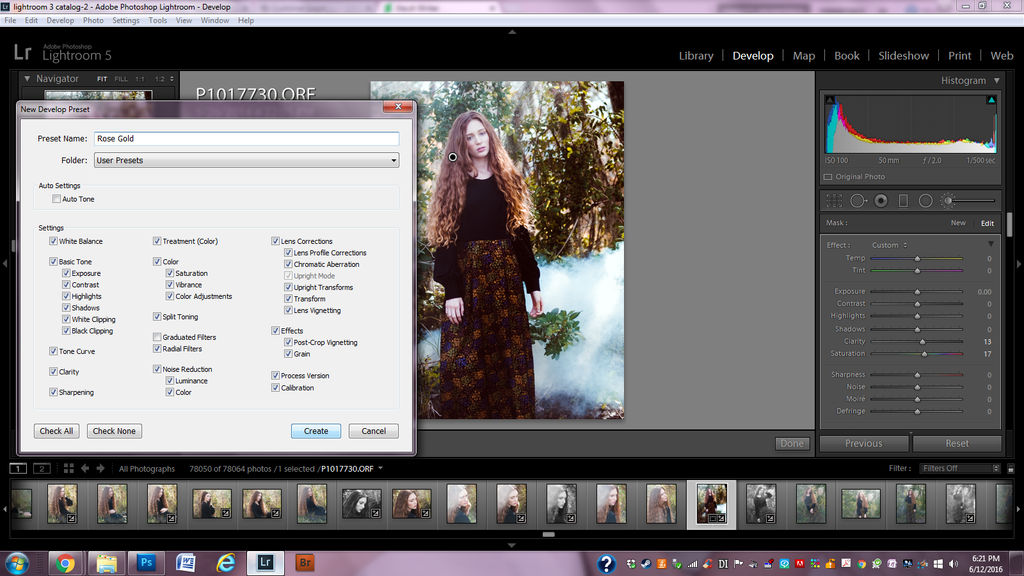Click the Preset Name input field
Image resolution: width=1024 pixels, height=576 pixels.
(x=246, y=138)
